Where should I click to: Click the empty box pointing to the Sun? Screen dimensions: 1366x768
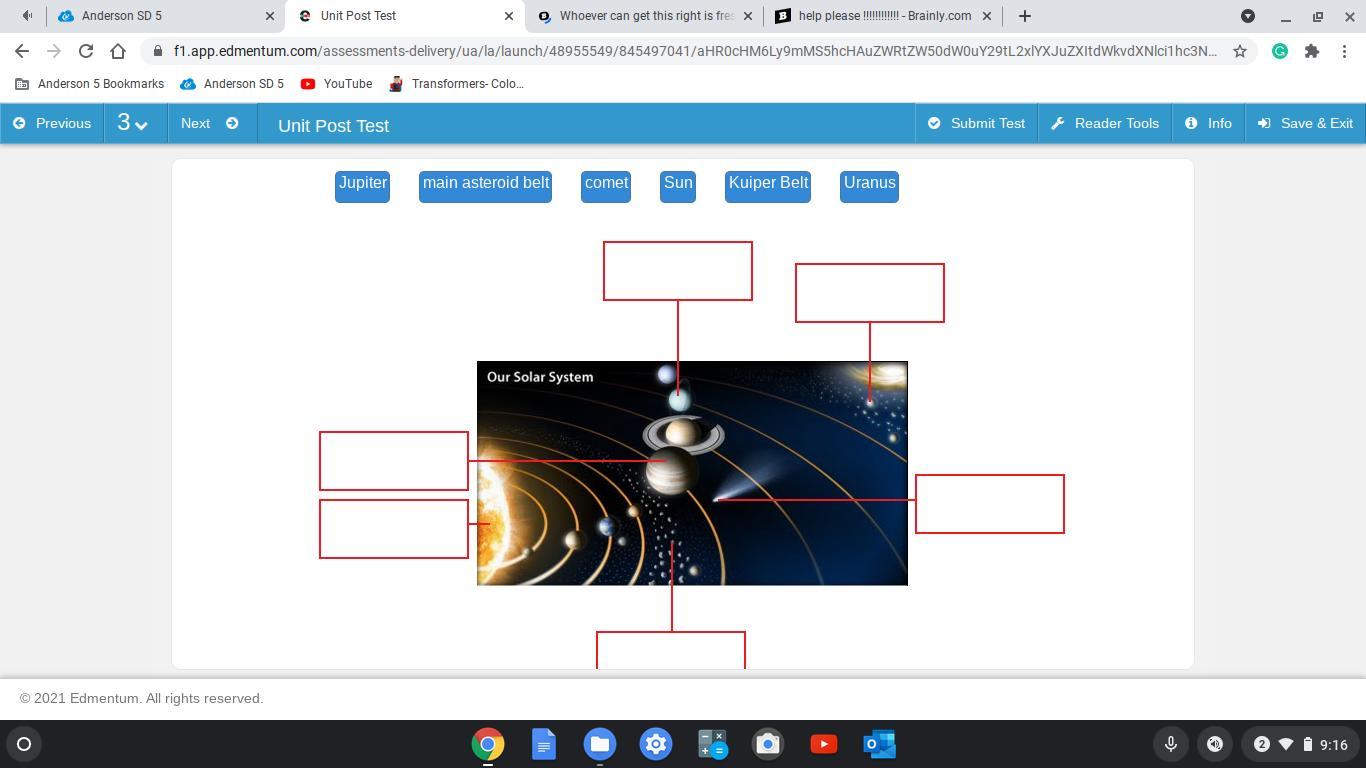tap(394, 529)
